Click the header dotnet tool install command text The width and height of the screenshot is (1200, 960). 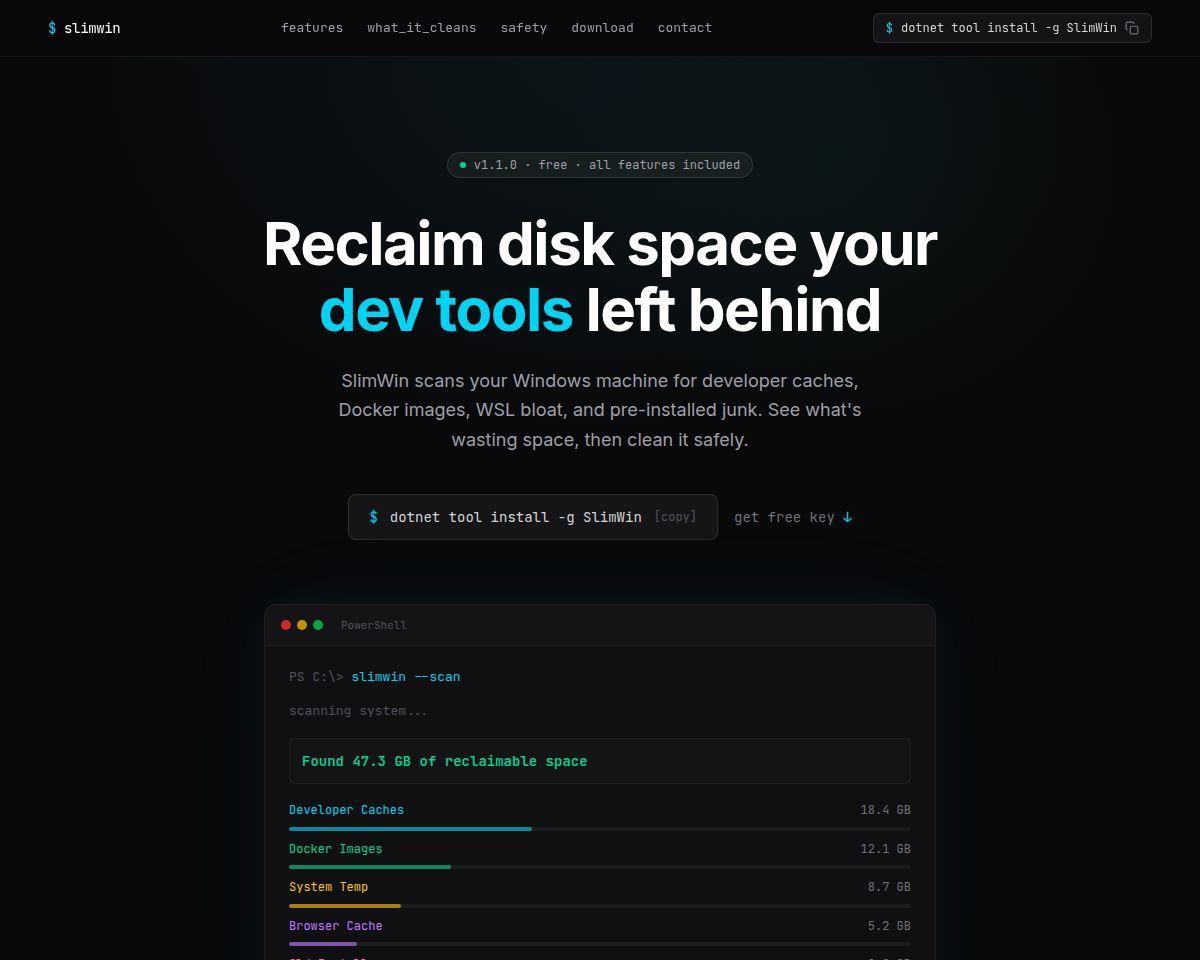coord(1008,28)
